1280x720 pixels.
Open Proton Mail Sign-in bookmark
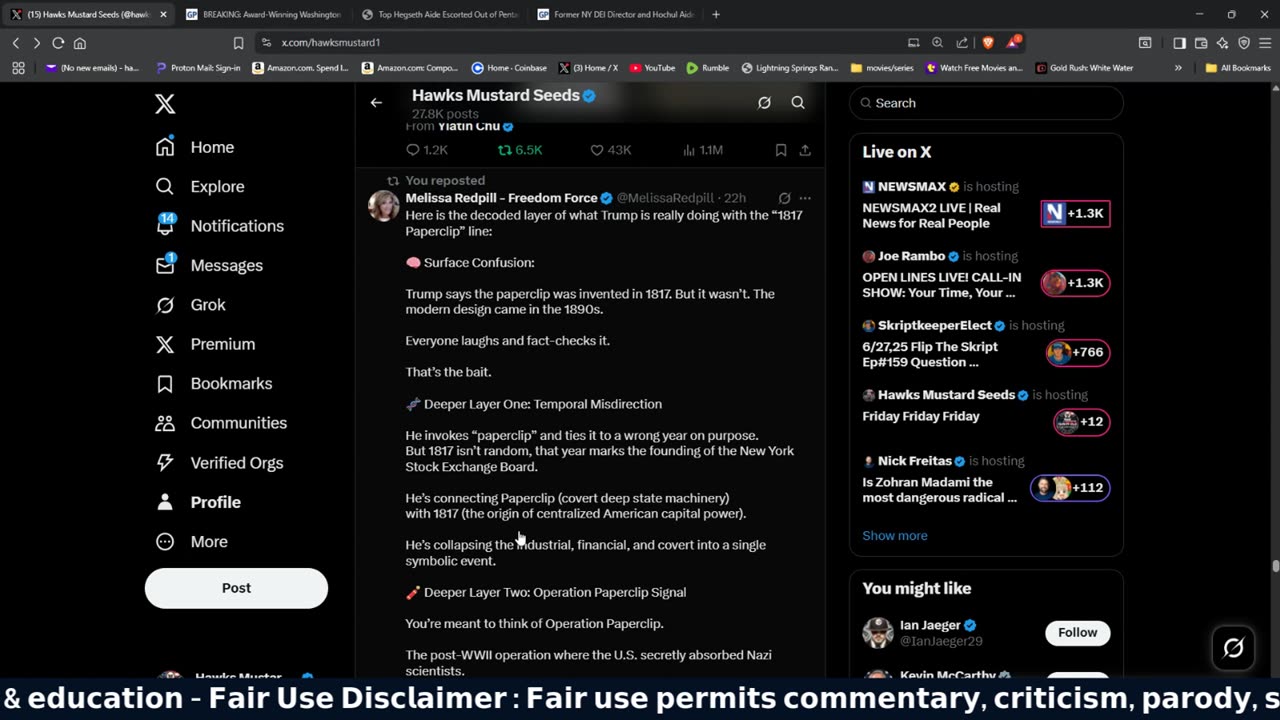tap(199, 68)
